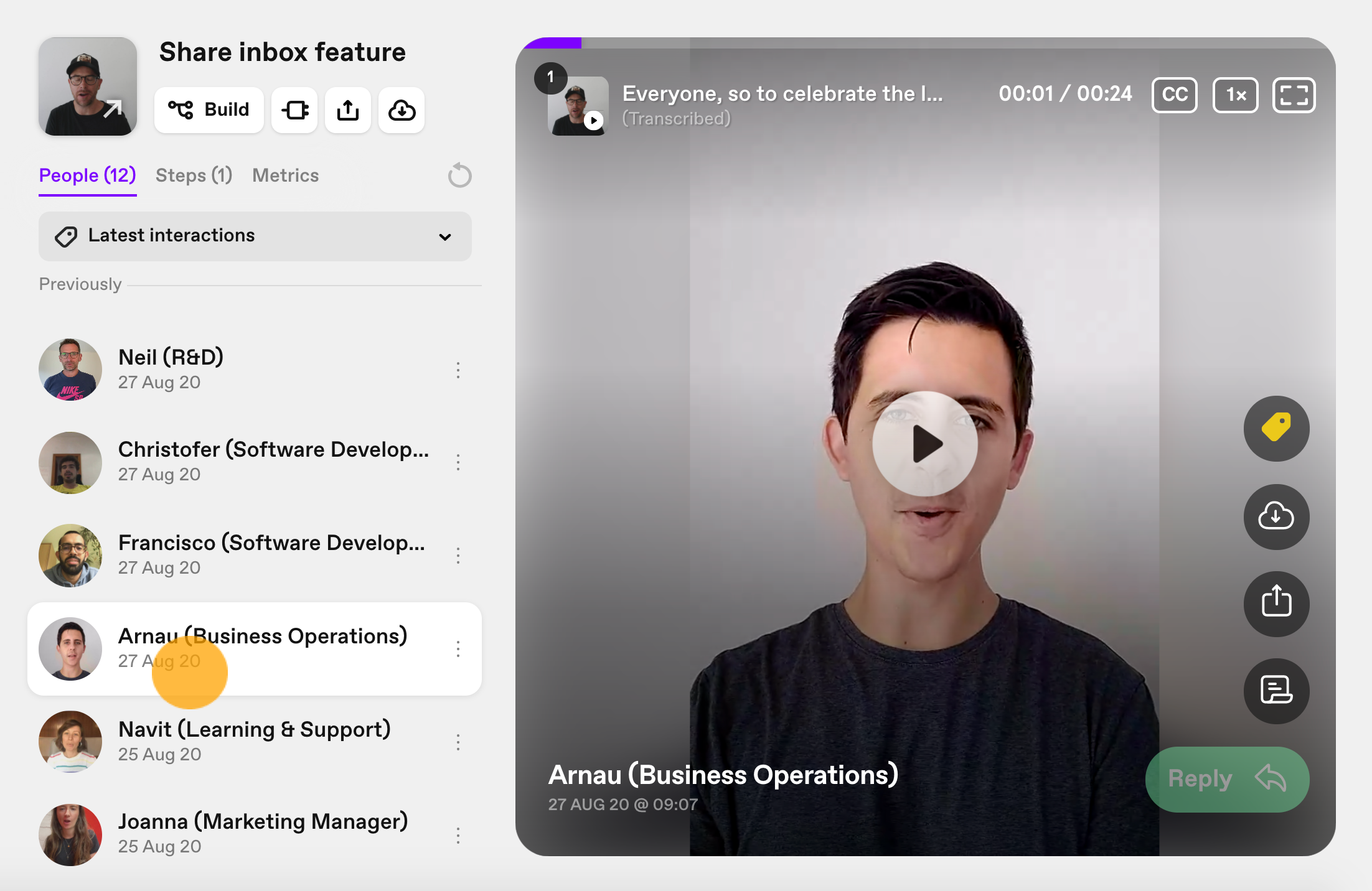Download the response via cloud icon on video
This screenshot has width=1372, height=891.
click(1276, 516)
